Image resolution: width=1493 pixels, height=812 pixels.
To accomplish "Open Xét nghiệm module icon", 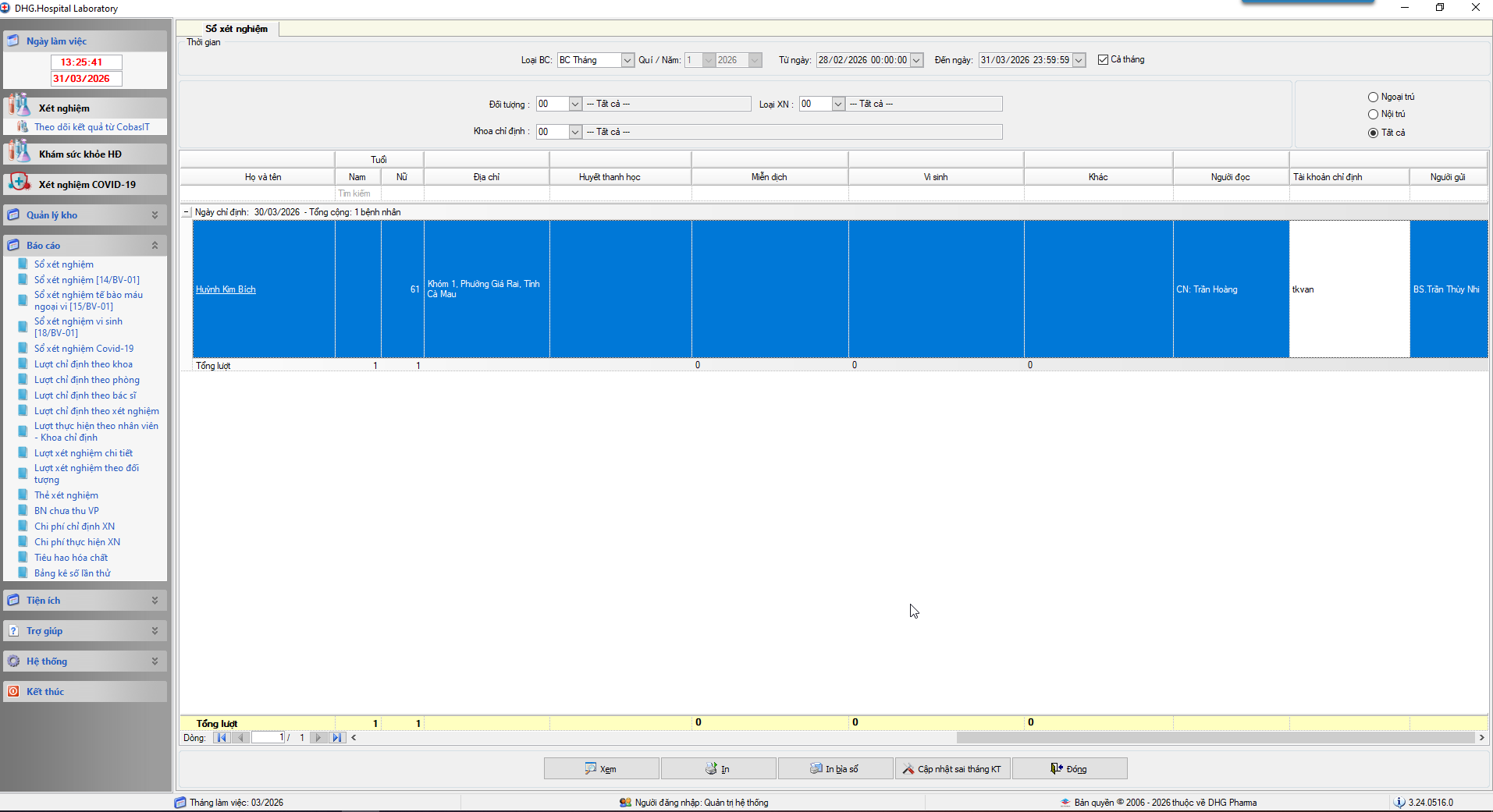I will pos(19,106).
